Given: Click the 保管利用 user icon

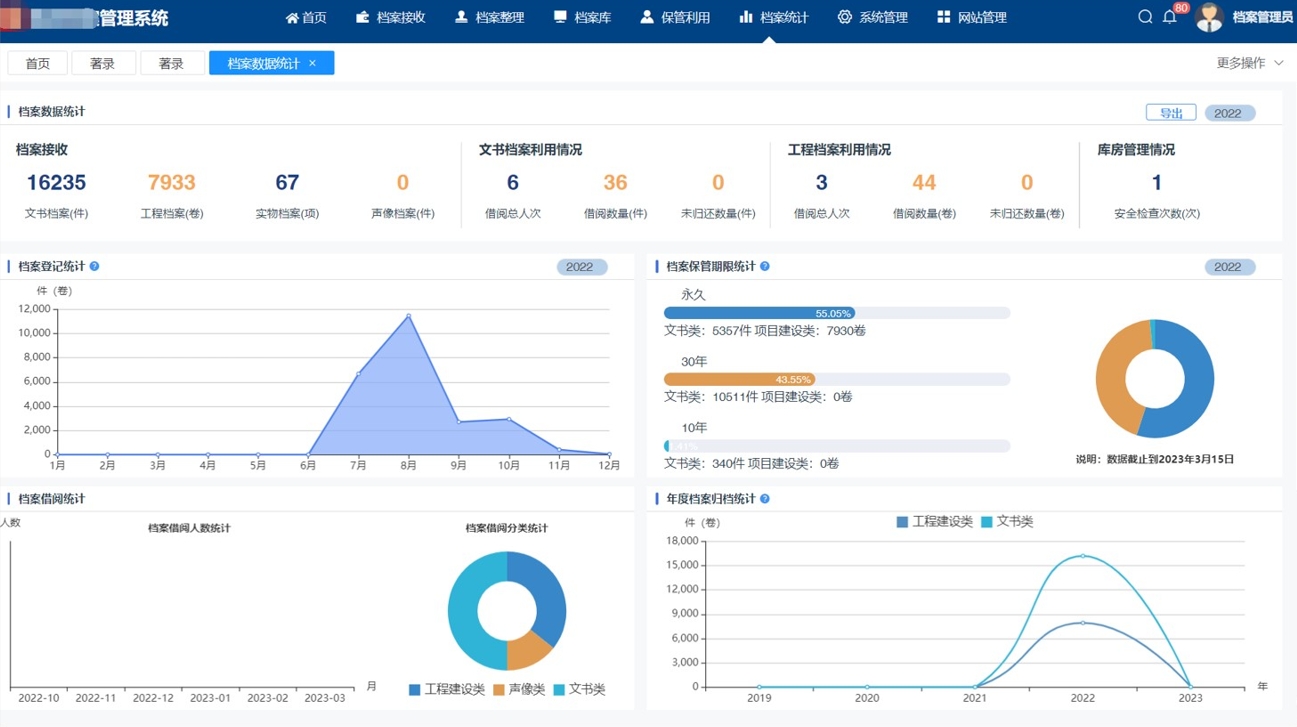Looking at the screenshot, I should pyautogui.click(x=647, y=17).
